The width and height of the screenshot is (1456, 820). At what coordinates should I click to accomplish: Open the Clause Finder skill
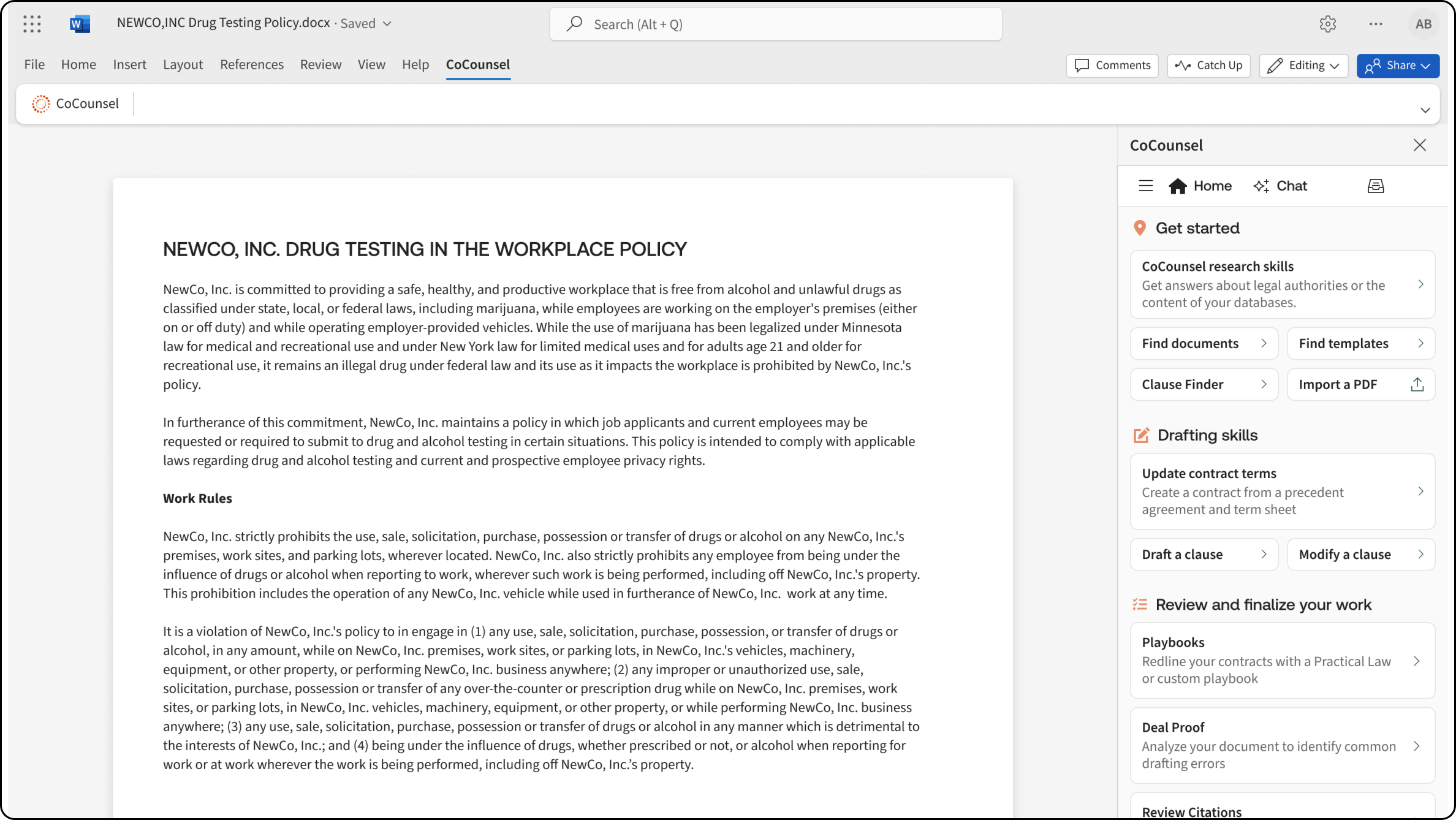(x=1204, y=384)
